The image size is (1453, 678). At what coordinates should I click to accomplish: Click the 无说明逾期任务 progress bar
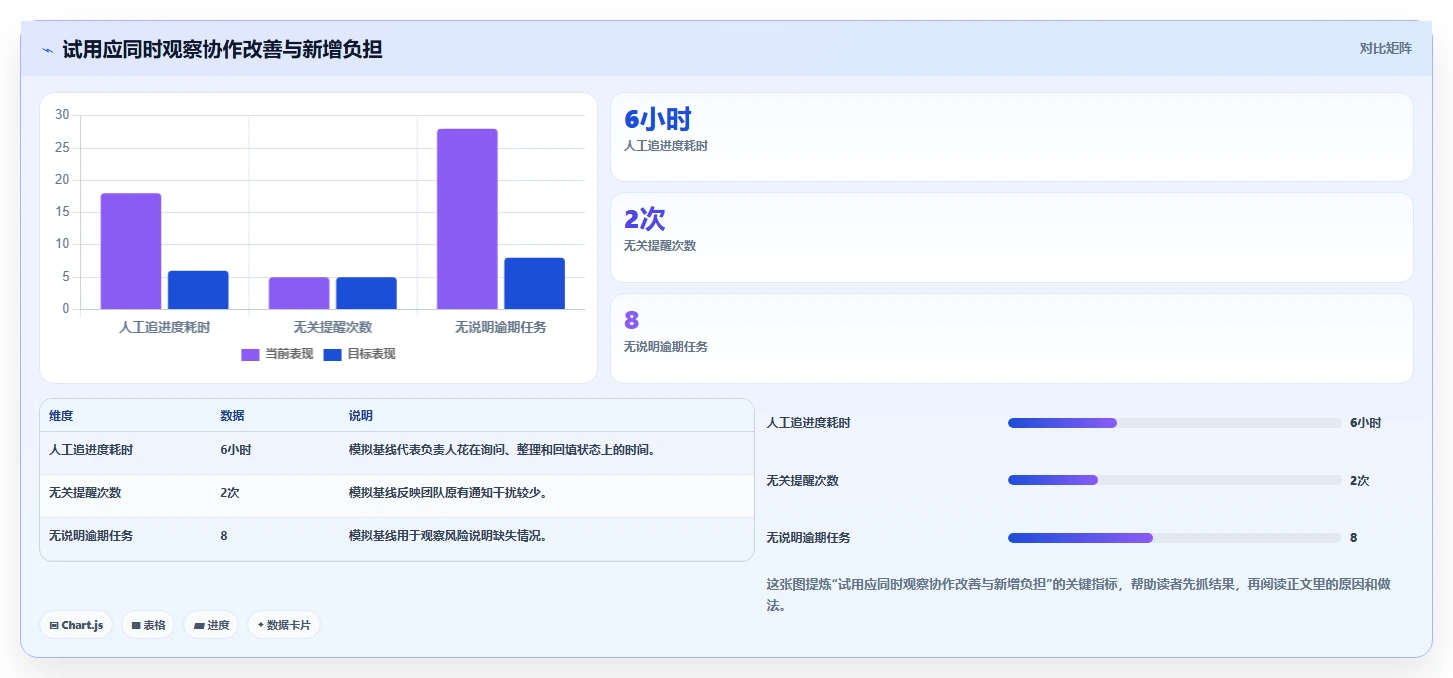(1174, 538)
